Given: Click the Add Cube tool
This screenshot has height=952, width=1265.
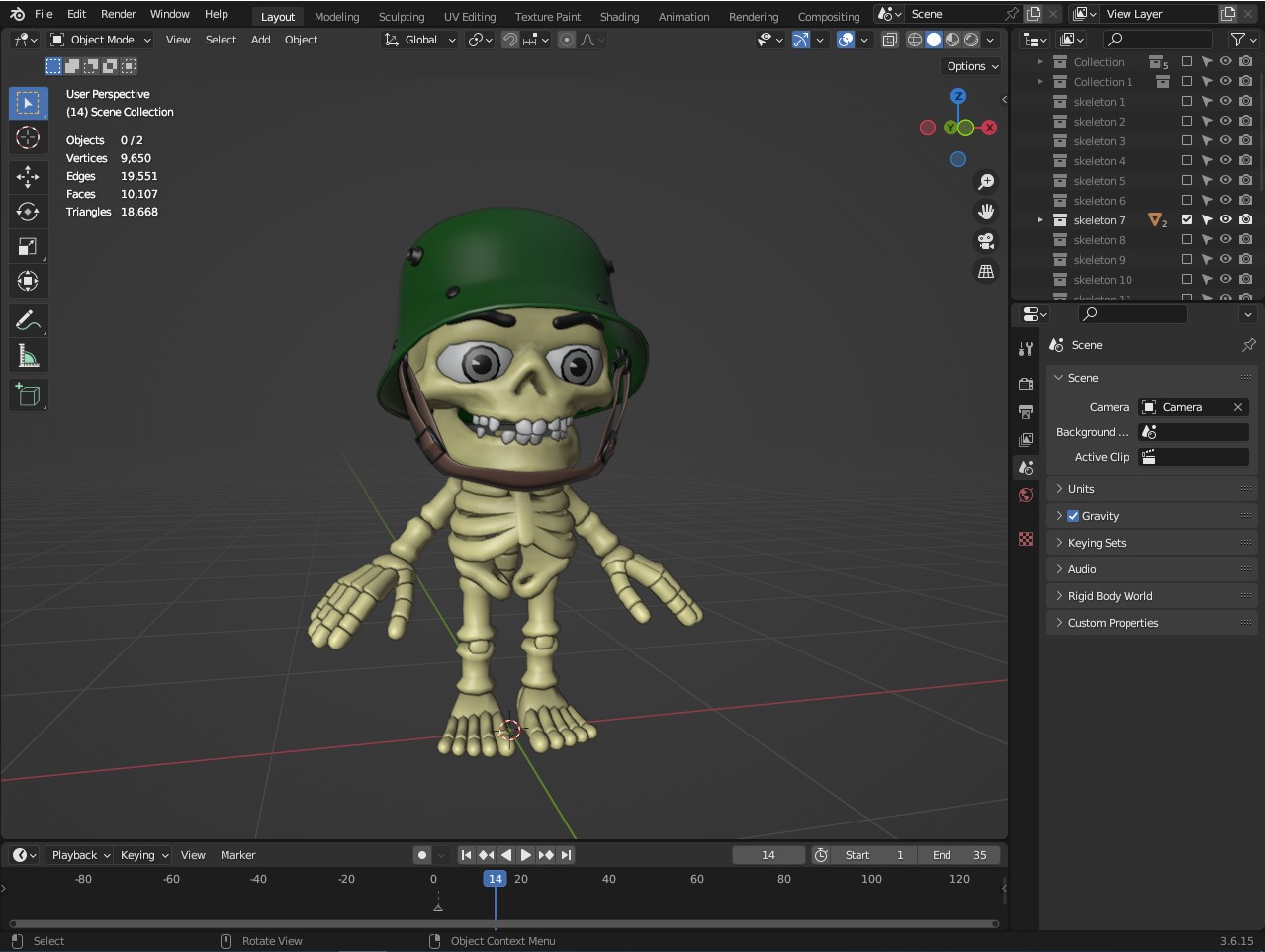Looking at the screenshot, I should click(x=28, y=395).
